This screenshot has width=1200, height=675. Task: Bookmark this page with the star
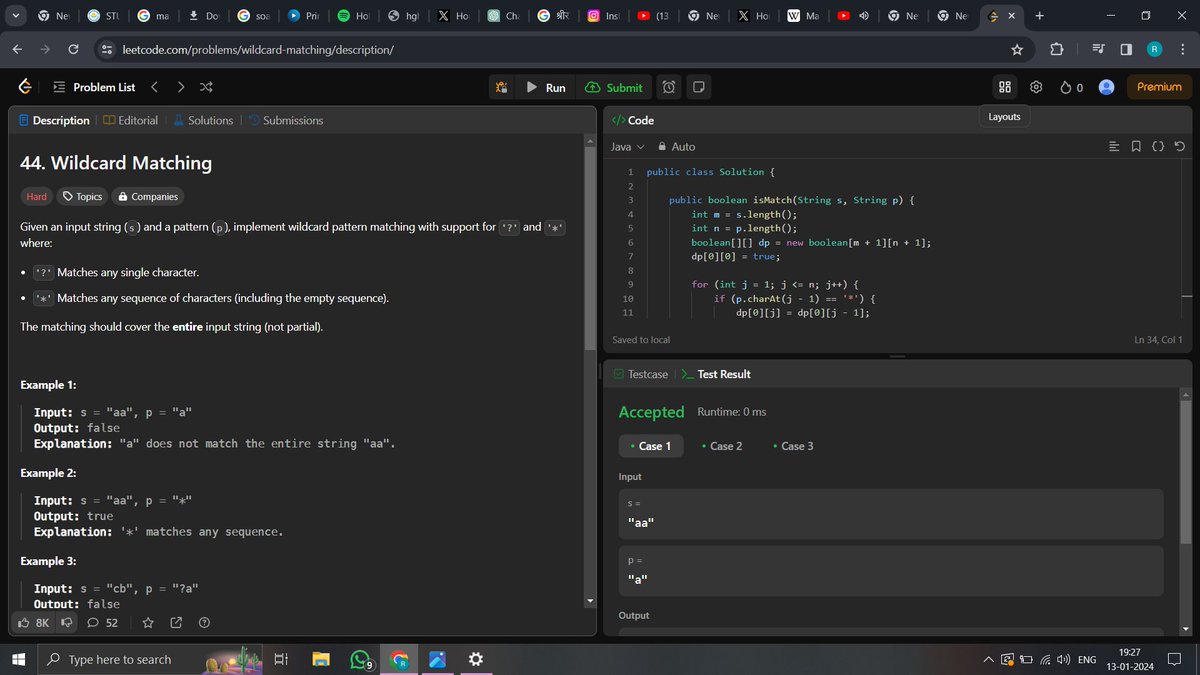[x=1017, y=50]
